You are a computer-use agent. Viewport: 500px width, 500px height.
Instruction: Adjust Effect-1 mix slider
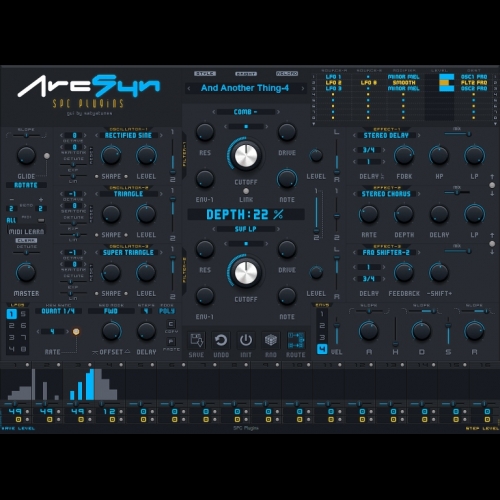click(458, 134)
